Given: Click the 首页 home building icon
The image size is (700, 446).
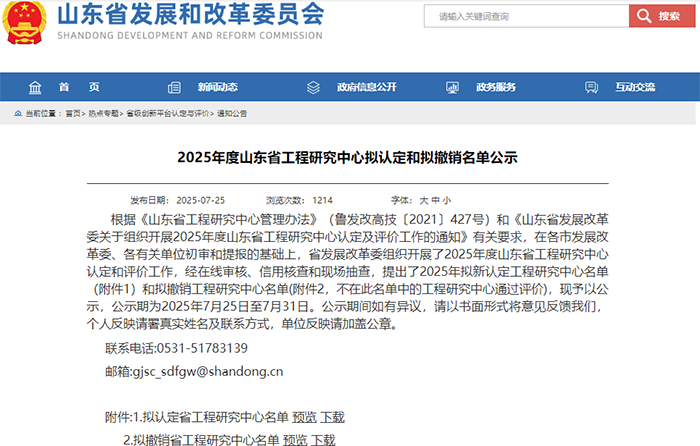Looking at the screenshot, I should tap(36, 86).
